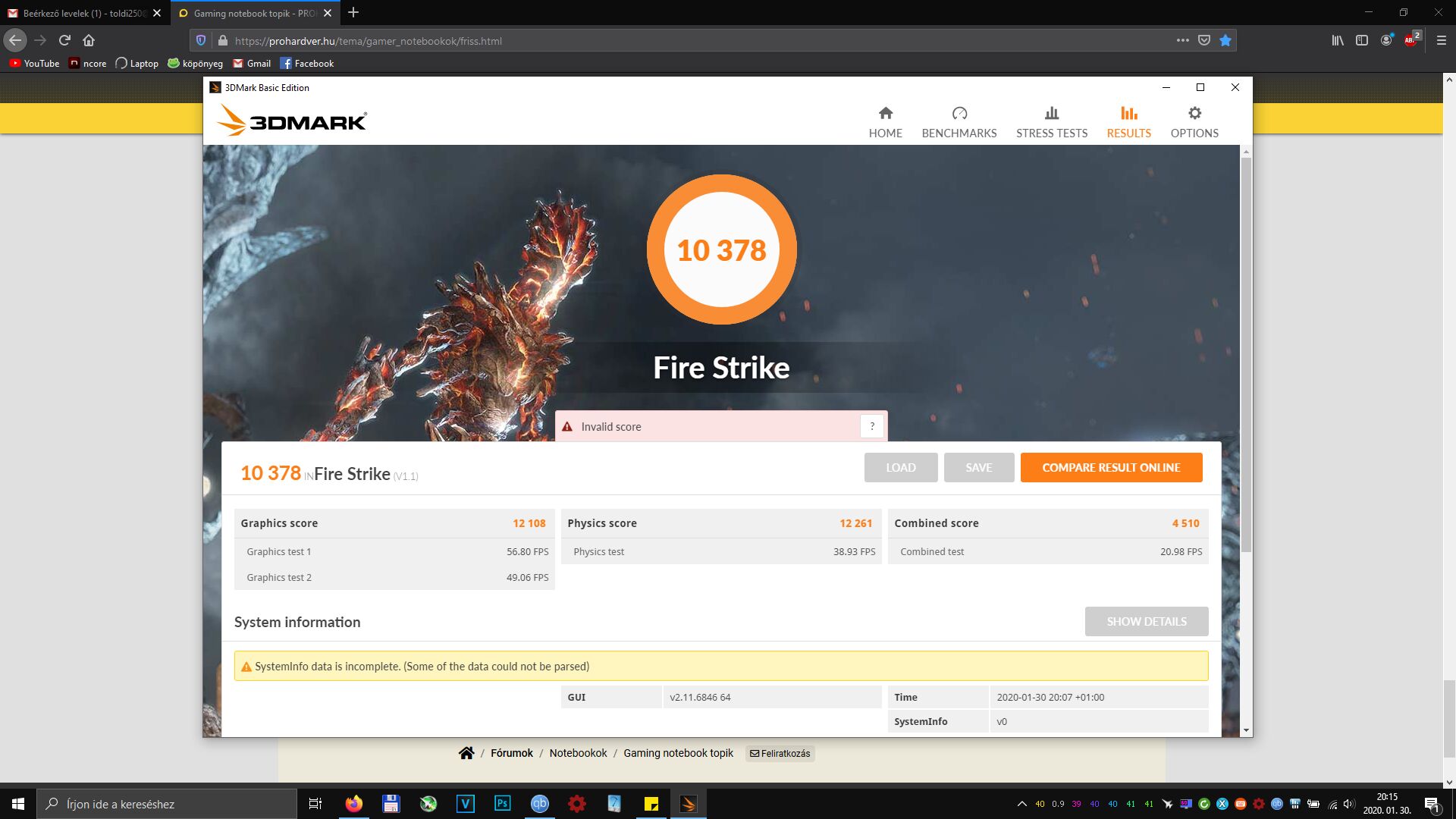1456x819 pixels.
Task: Select the Results tab in 3DMark
Action: click(x=1128, y=122)
